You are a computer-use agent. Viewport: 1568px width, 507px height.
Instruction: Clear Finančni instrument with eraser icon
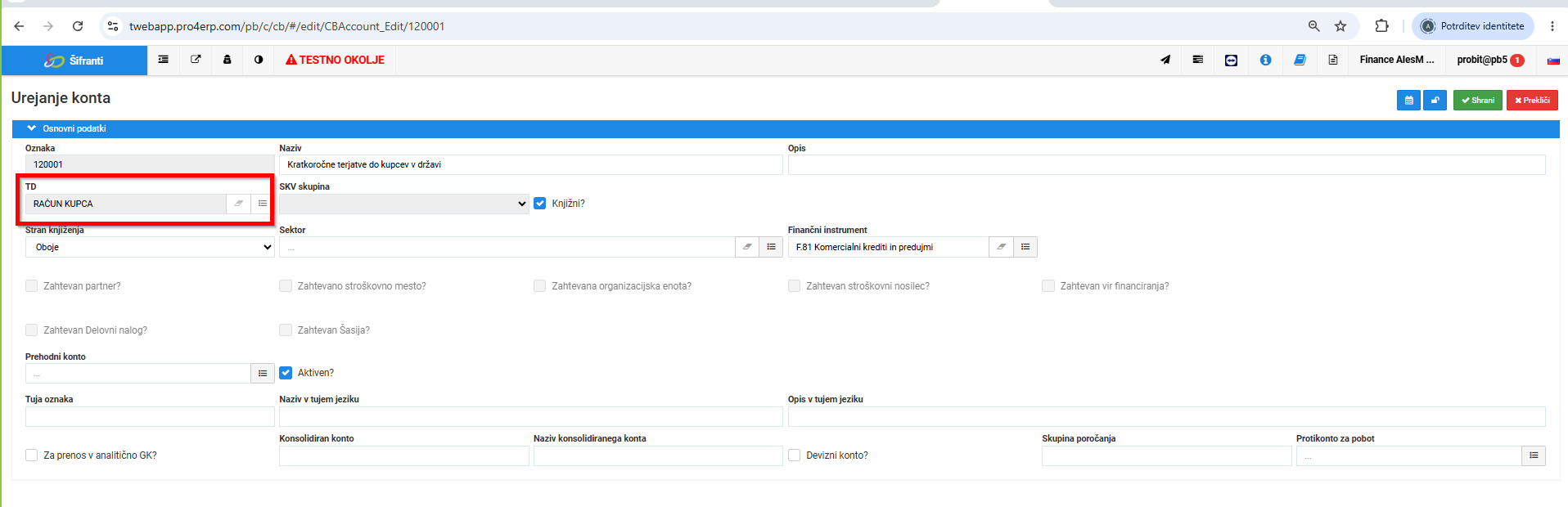(1001, 247)
